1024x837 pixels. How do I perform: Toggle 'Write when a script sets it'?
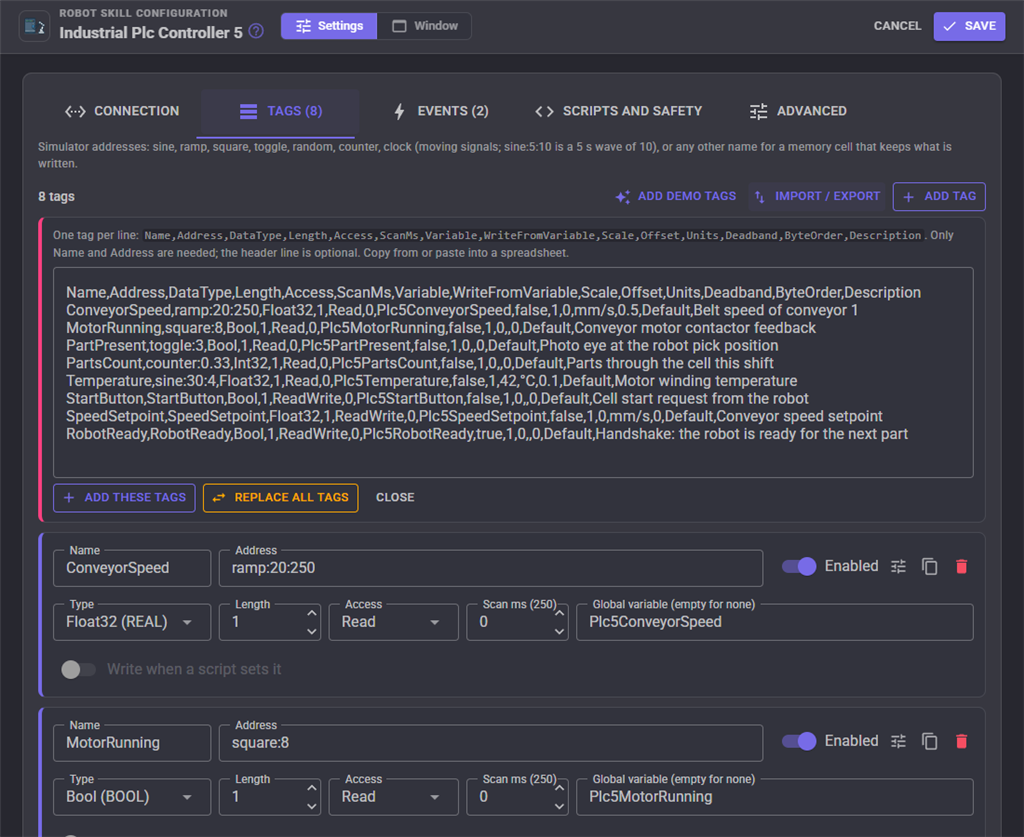78,669
